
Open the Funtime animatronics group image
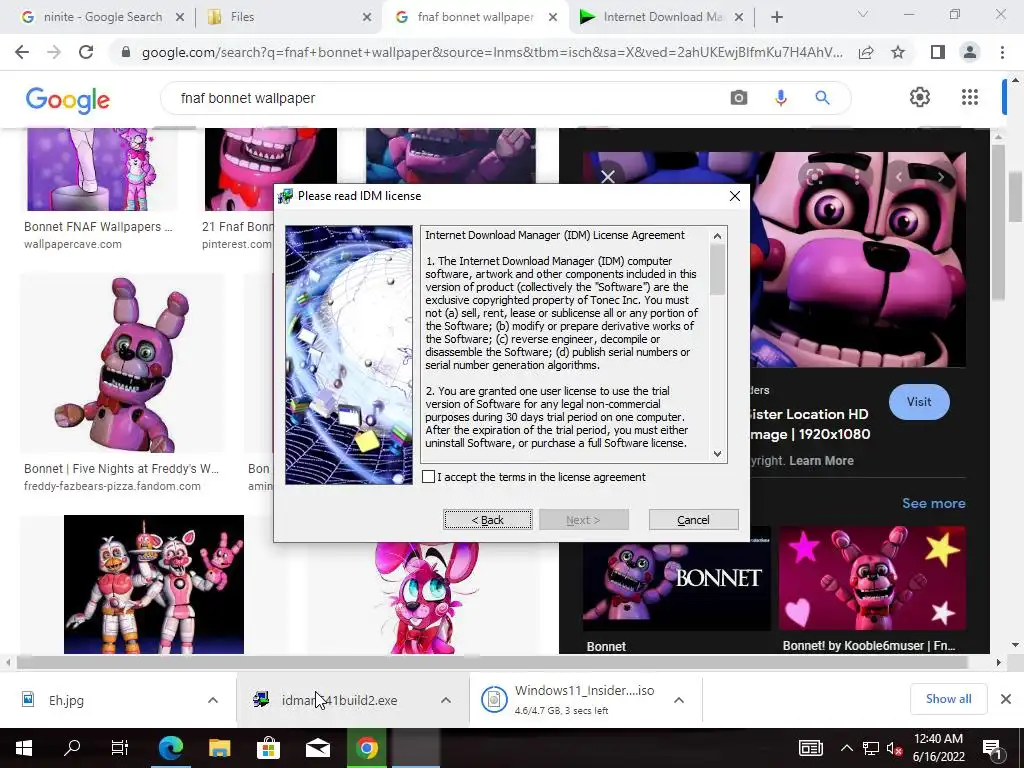[x=153, y=584]
